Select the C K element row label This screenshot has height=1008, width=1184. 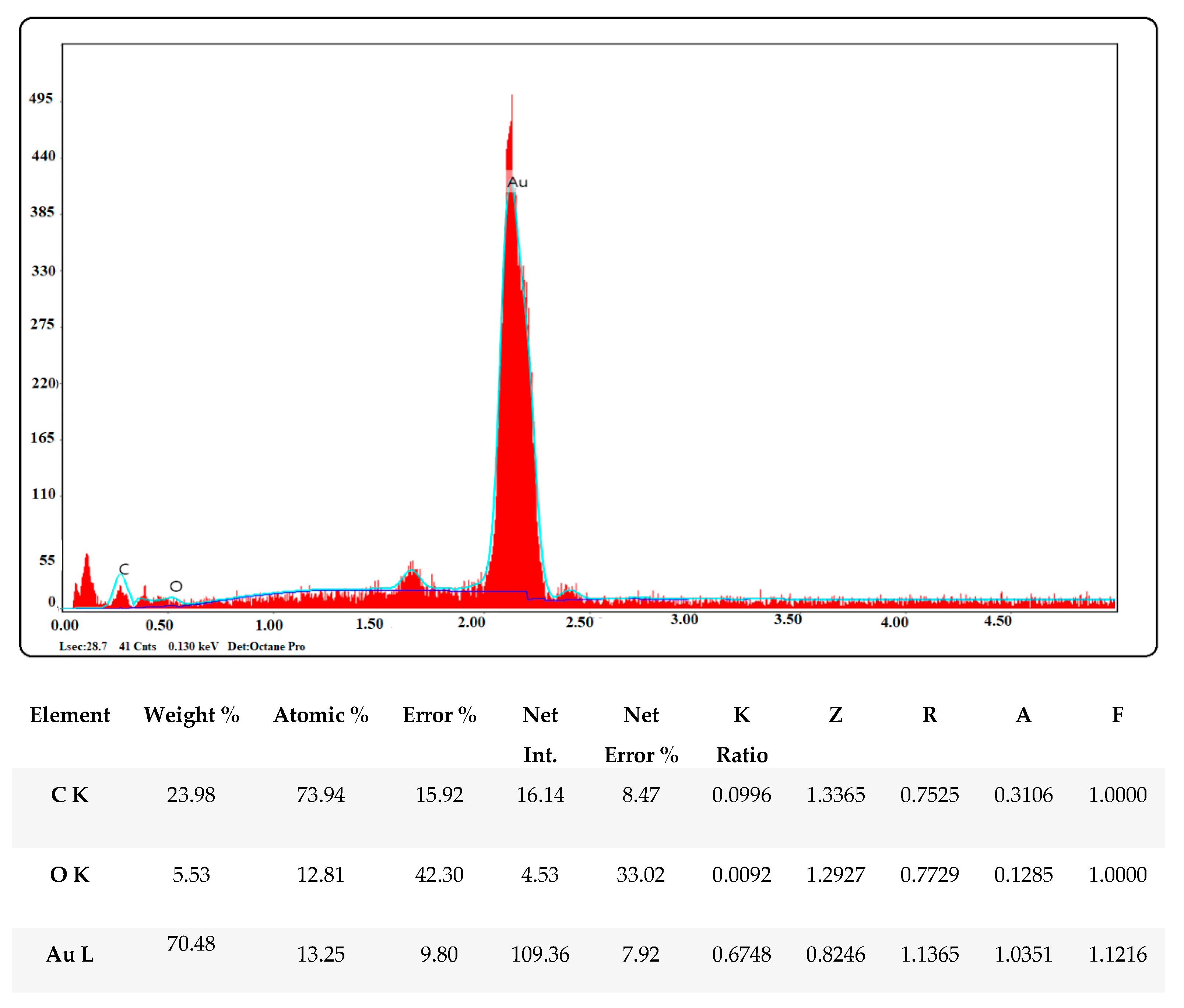(70, 795)
